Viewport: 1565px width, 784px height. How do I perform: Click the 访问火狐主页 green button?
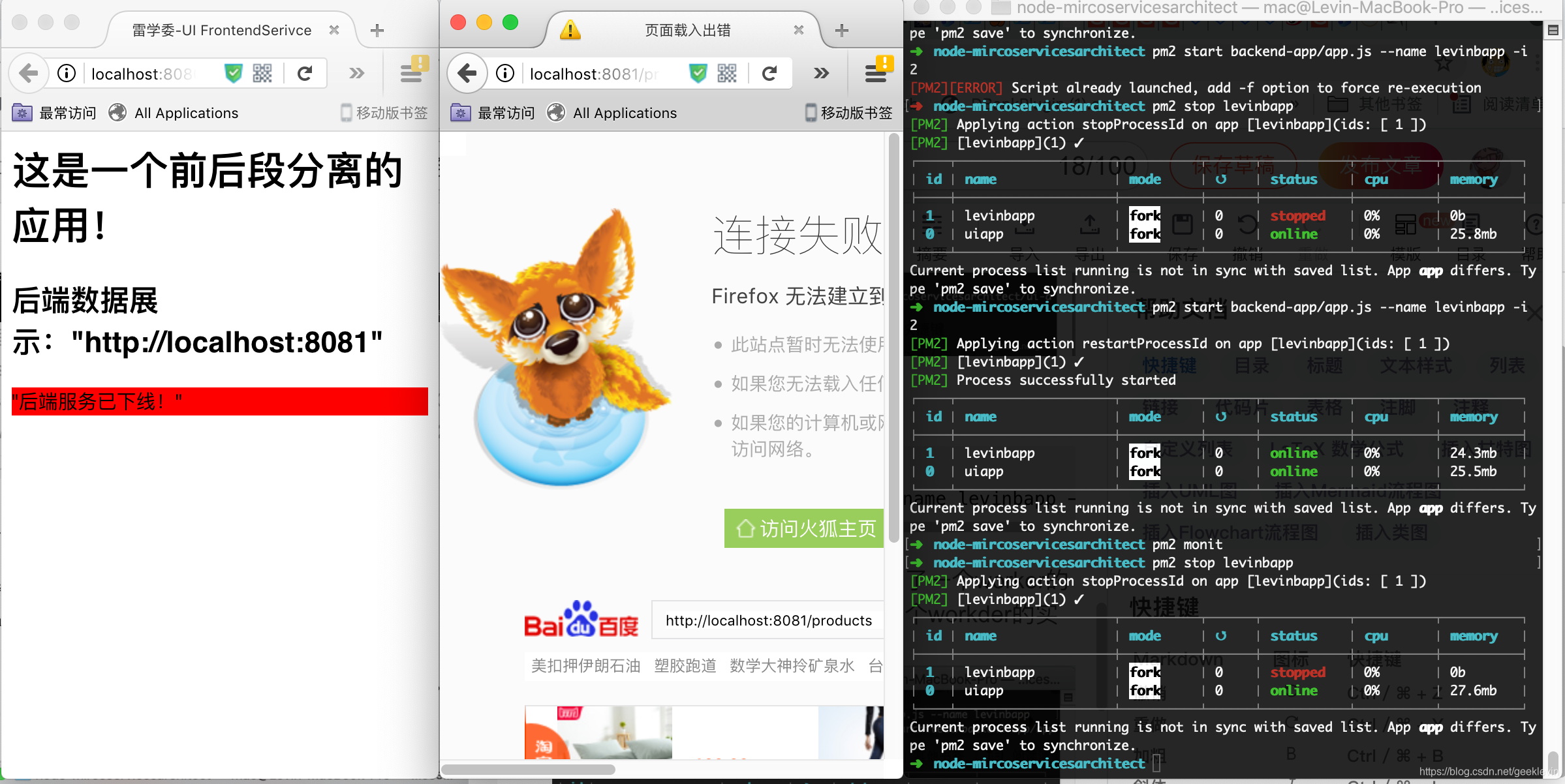click(804, 528)
